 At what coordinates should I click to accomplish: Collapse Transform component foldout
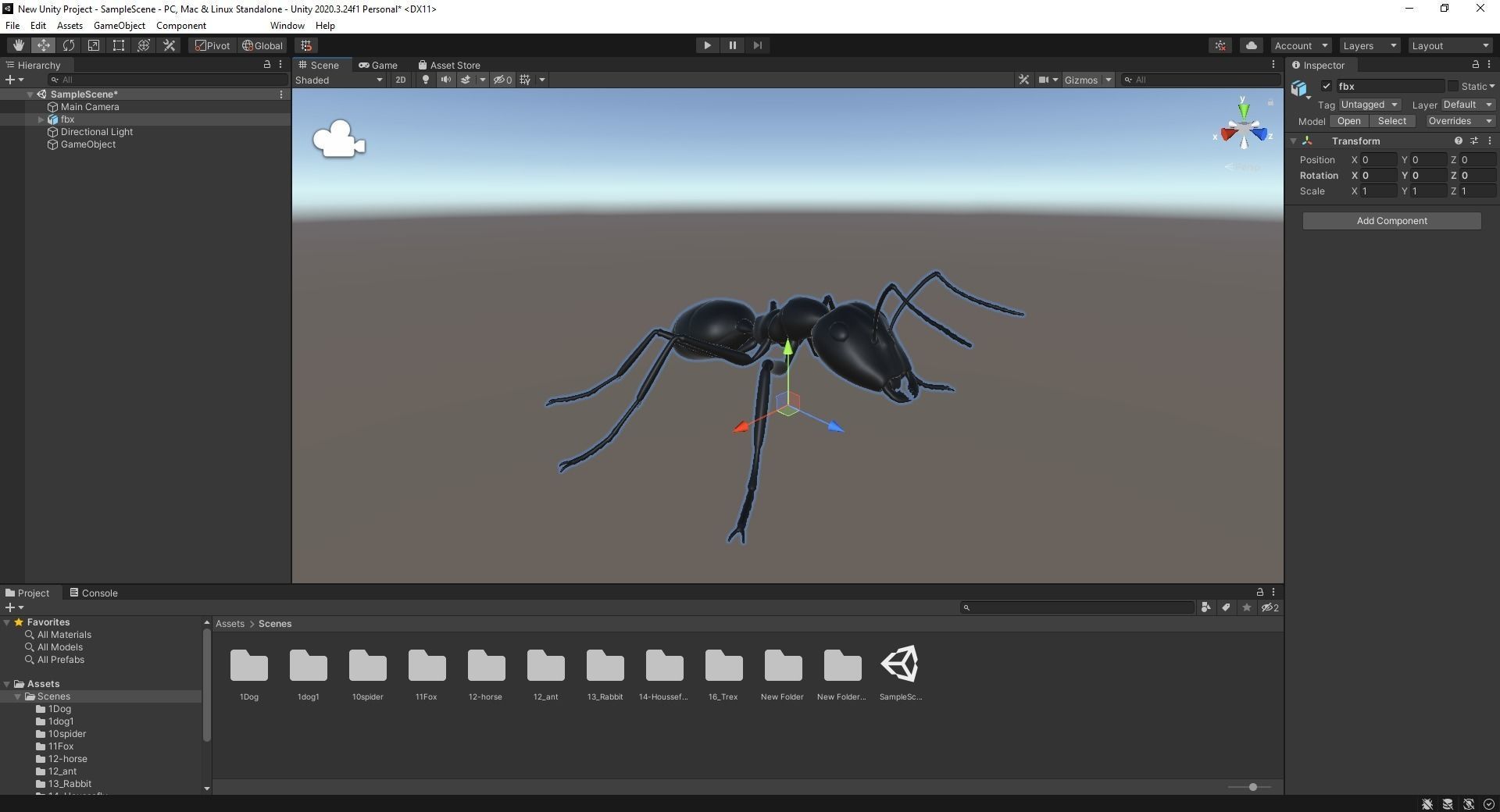coord(1293,141)
